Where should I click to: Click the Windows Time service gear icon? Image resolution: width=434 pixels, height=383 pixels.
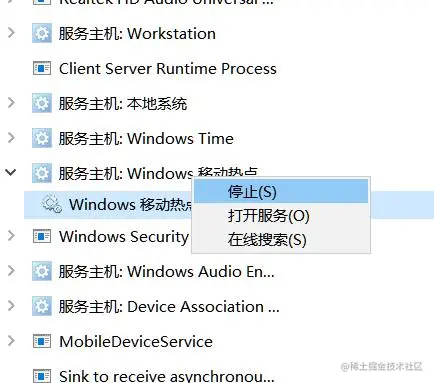pos(42,138)
